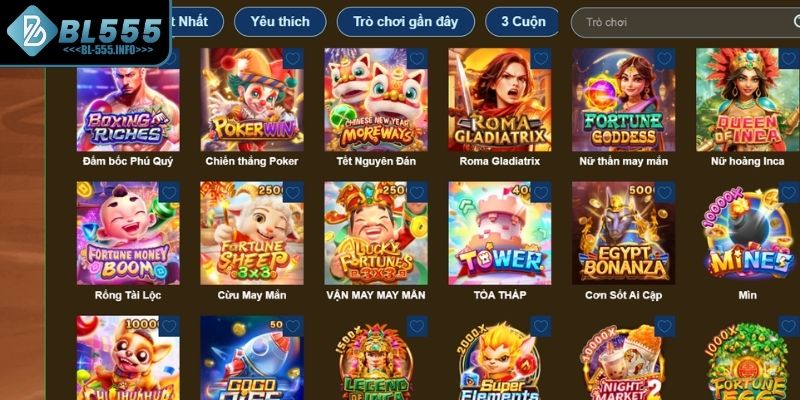Screen dimensions: 800x400
Task: Click heart icon on Fortune Sheep tile
Action: pyautogui.click(x=293, y=192)
